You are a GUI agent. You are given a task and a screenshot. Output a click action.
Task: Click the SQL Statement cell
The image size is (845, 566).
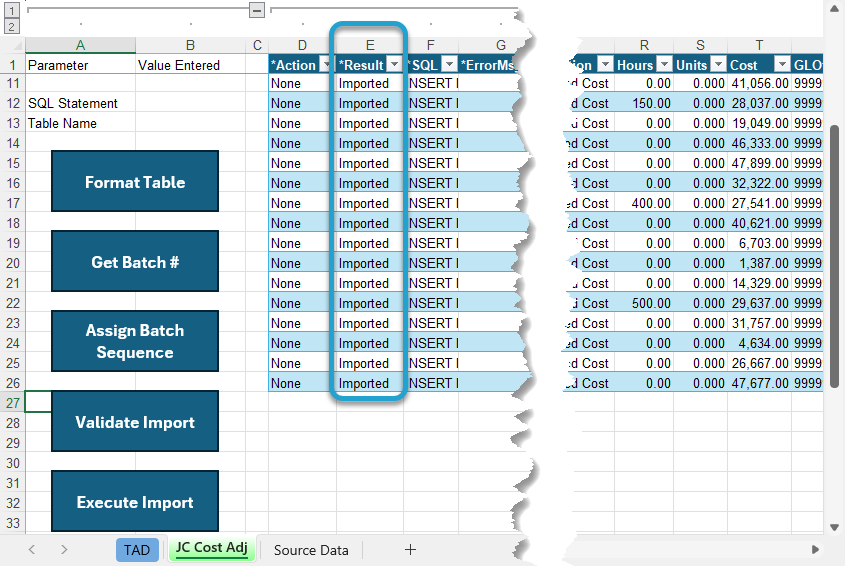click(80, 103)
